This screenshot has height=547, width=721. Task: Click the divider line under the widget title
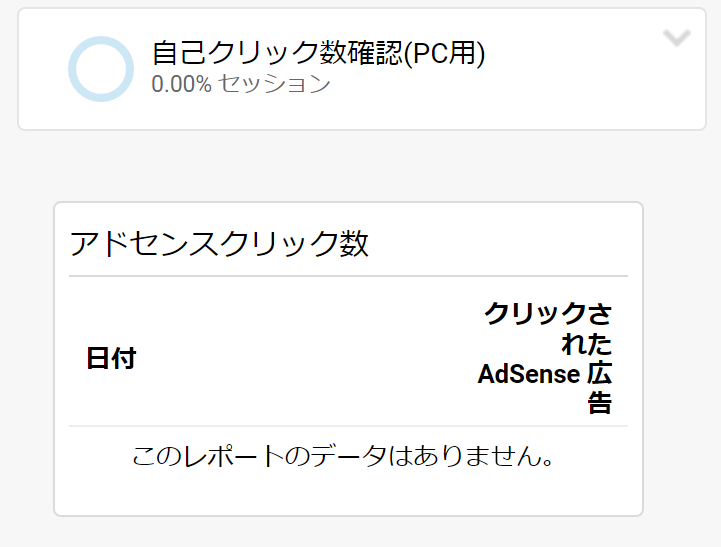click(348, 276)
